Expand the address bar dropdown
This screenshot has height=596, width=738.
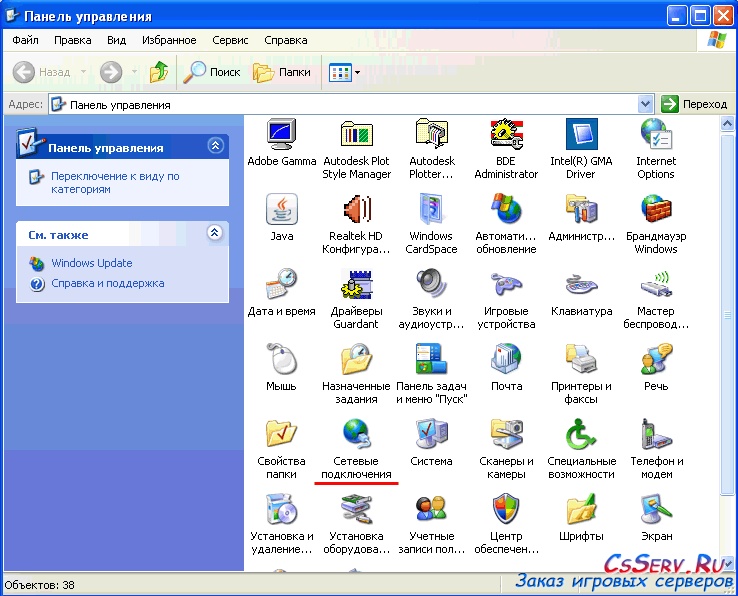click(645, 104)
